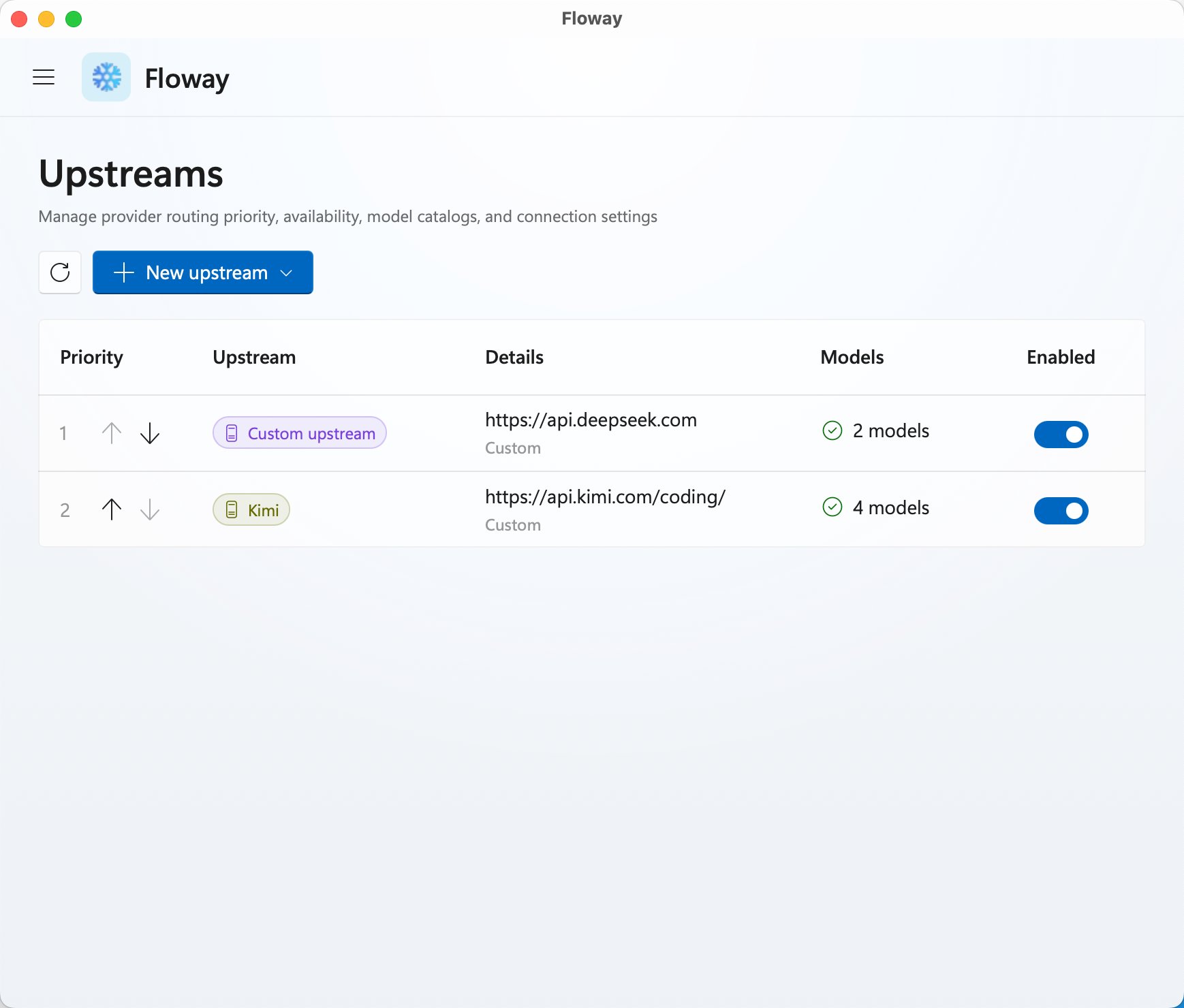
Task: Click the Custom label under api.deepseek.com
Action: (513, 448)
